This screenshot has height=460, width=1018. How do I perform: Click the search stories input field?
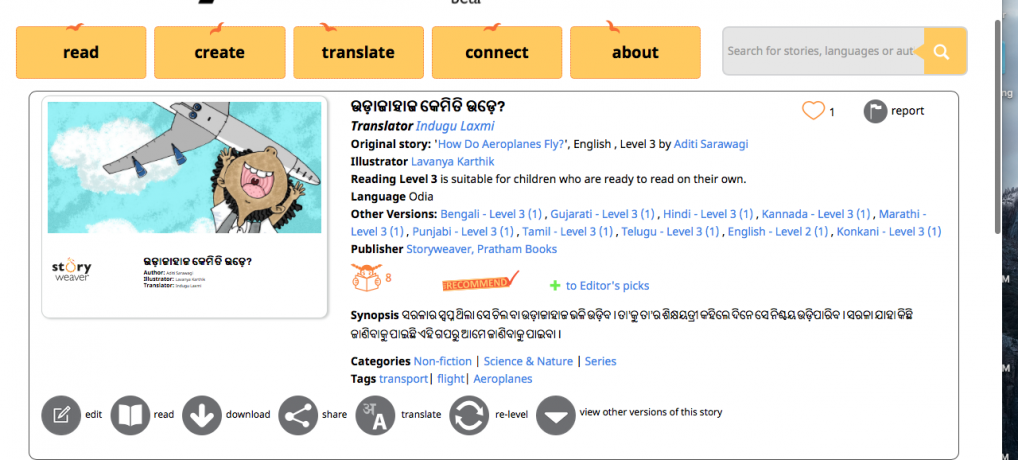[x=820, y=51]
